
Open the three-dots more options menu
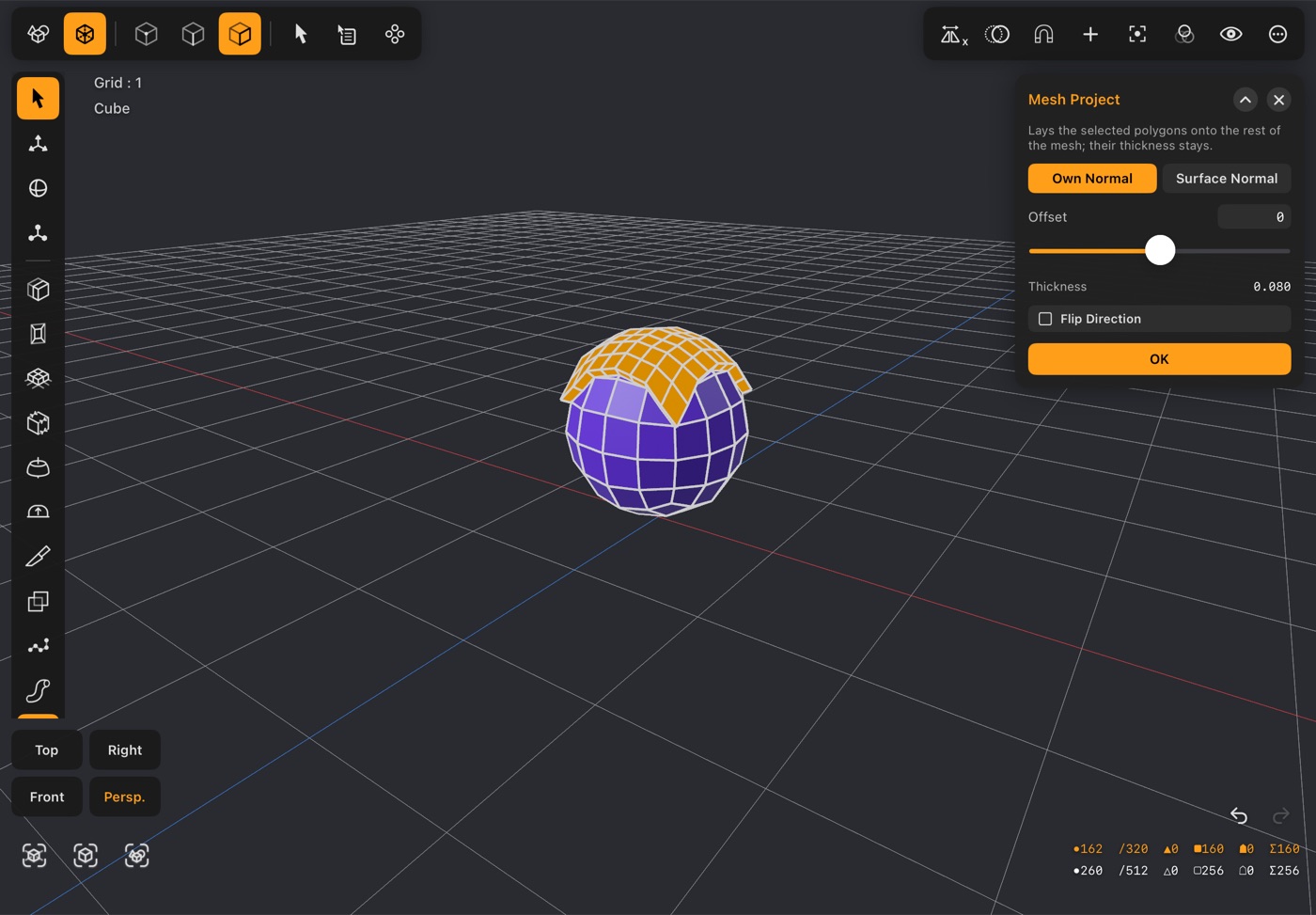[x=1277, y=35]
